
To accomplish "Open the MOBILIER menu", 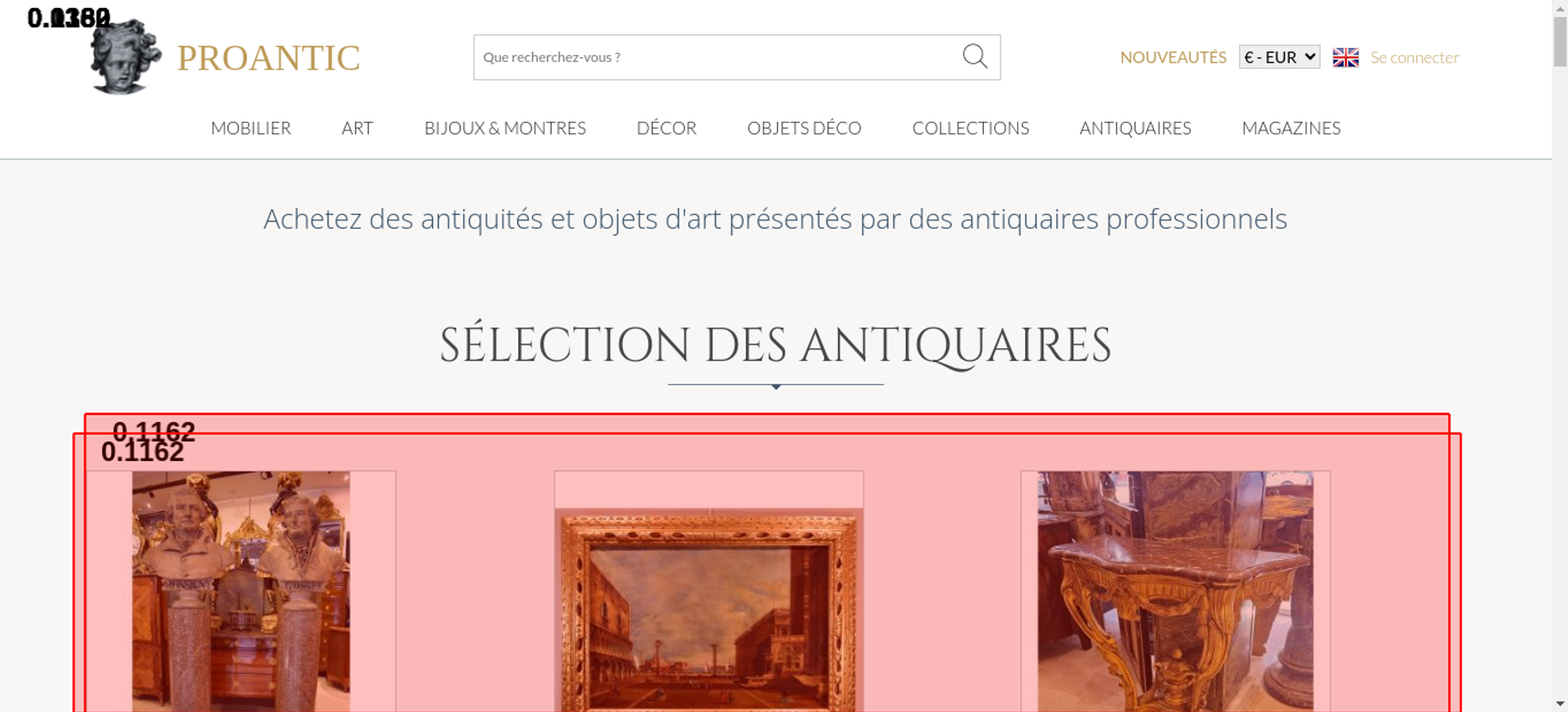I will (x=251, y=128).
